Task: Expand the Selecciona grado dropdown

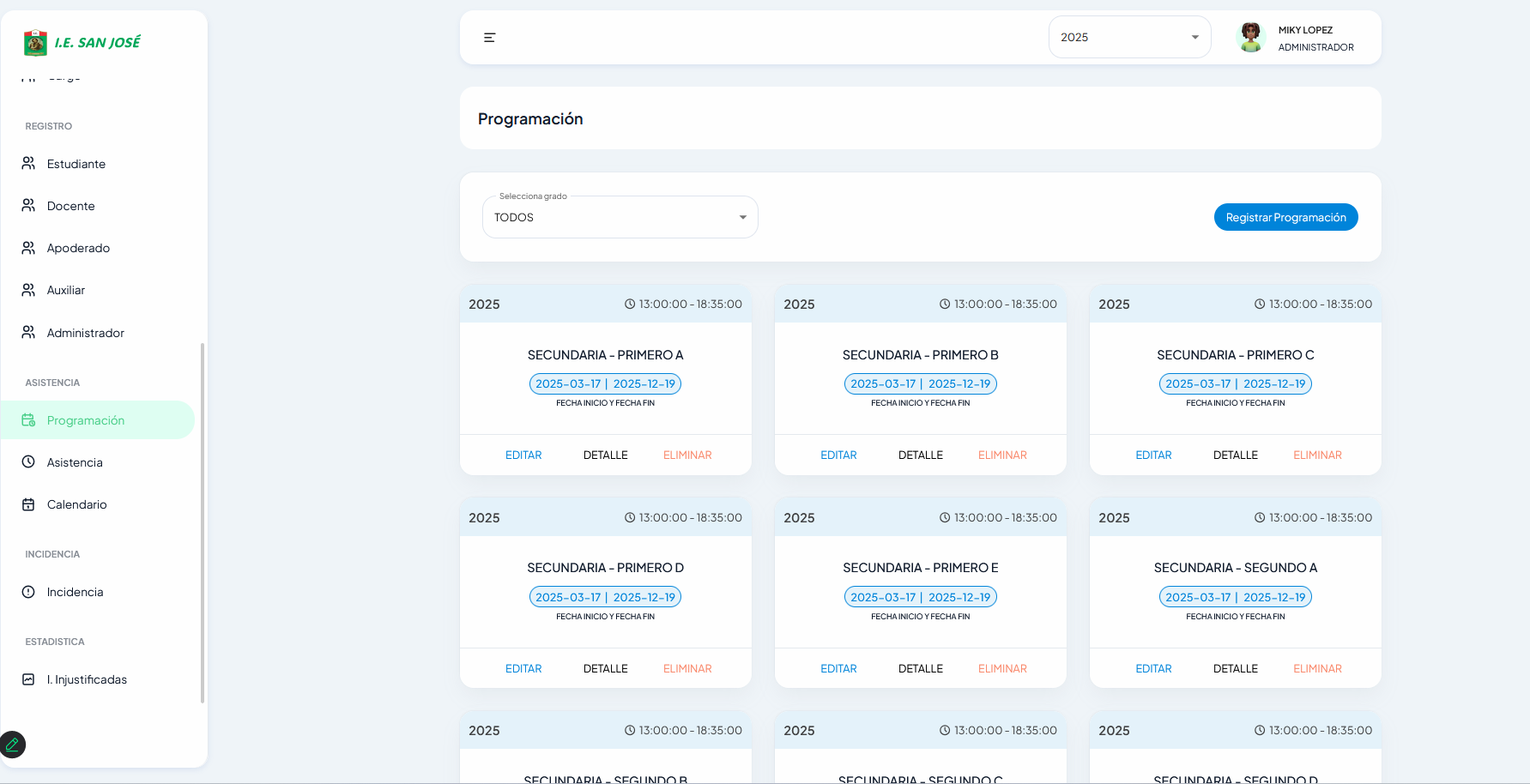Action: [x=620, y=218]
